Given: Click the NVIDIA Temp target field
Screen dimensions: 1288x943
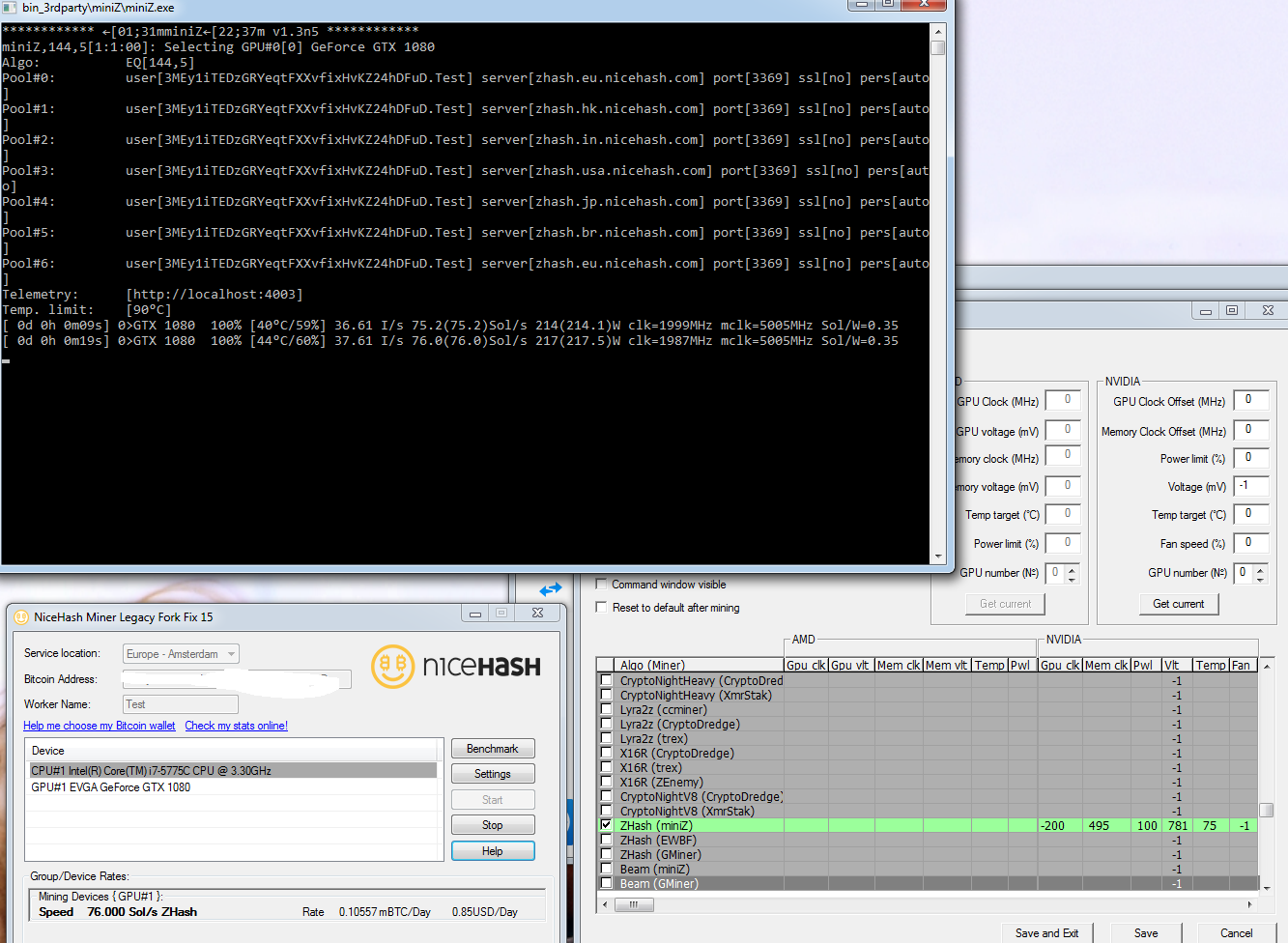Looking at the screenshot, I should pyautogui.click(x=1251, y=514).
